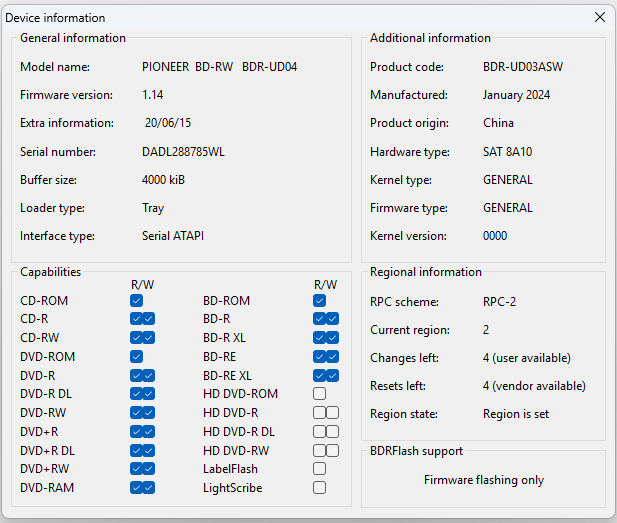Toggle the CD-ROM read checkbox
The width and height of the screenshot is (617, 523).
point(136,301)
